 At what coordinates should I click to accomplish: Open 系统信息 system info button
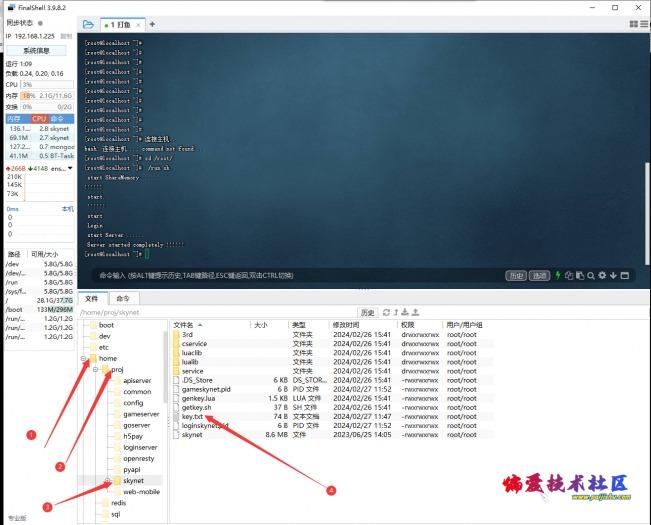36,50
